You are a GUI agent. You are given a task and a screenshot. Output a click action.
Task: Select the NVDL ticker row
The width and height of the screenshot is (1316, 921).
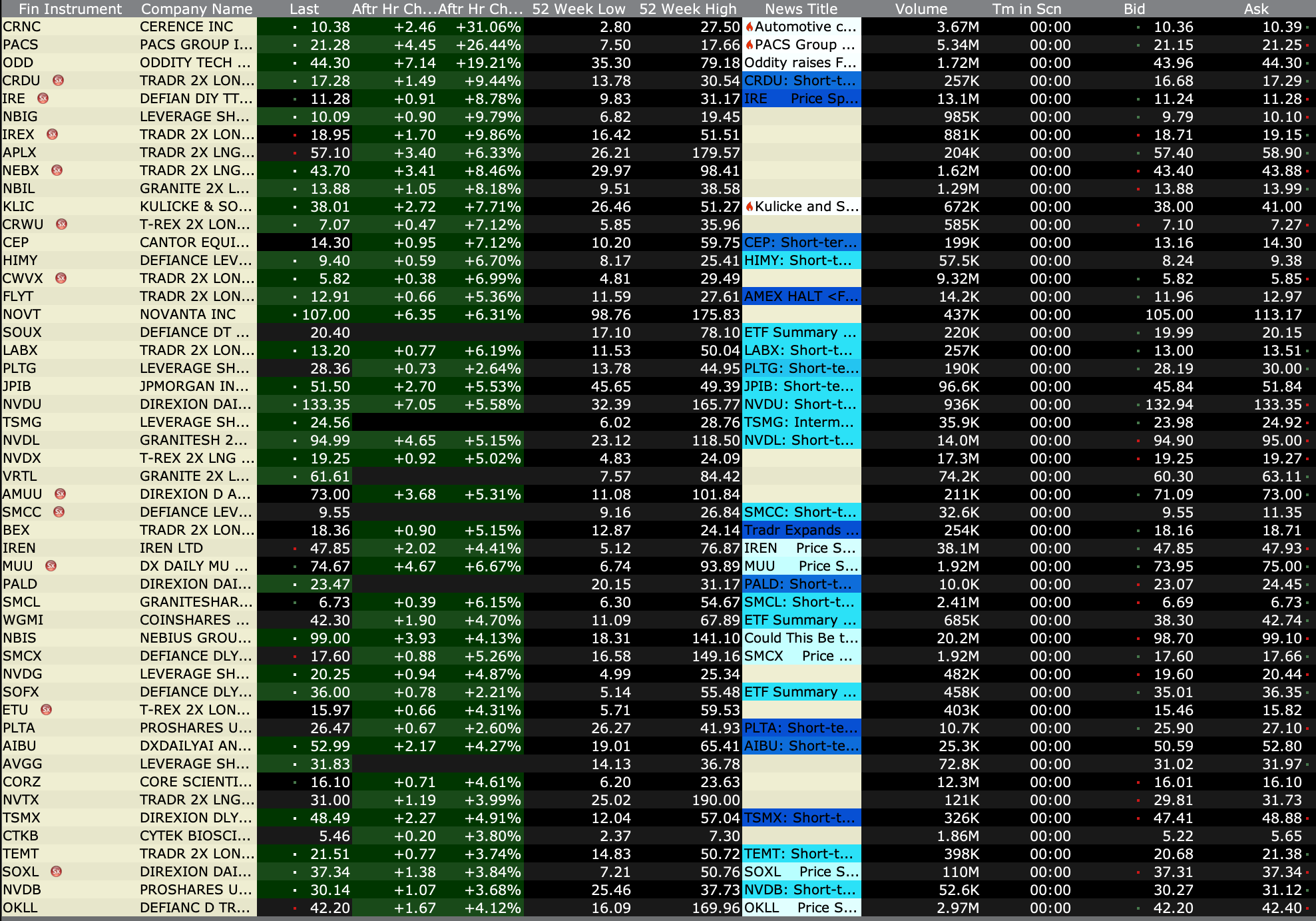click(x=21, y=440)
